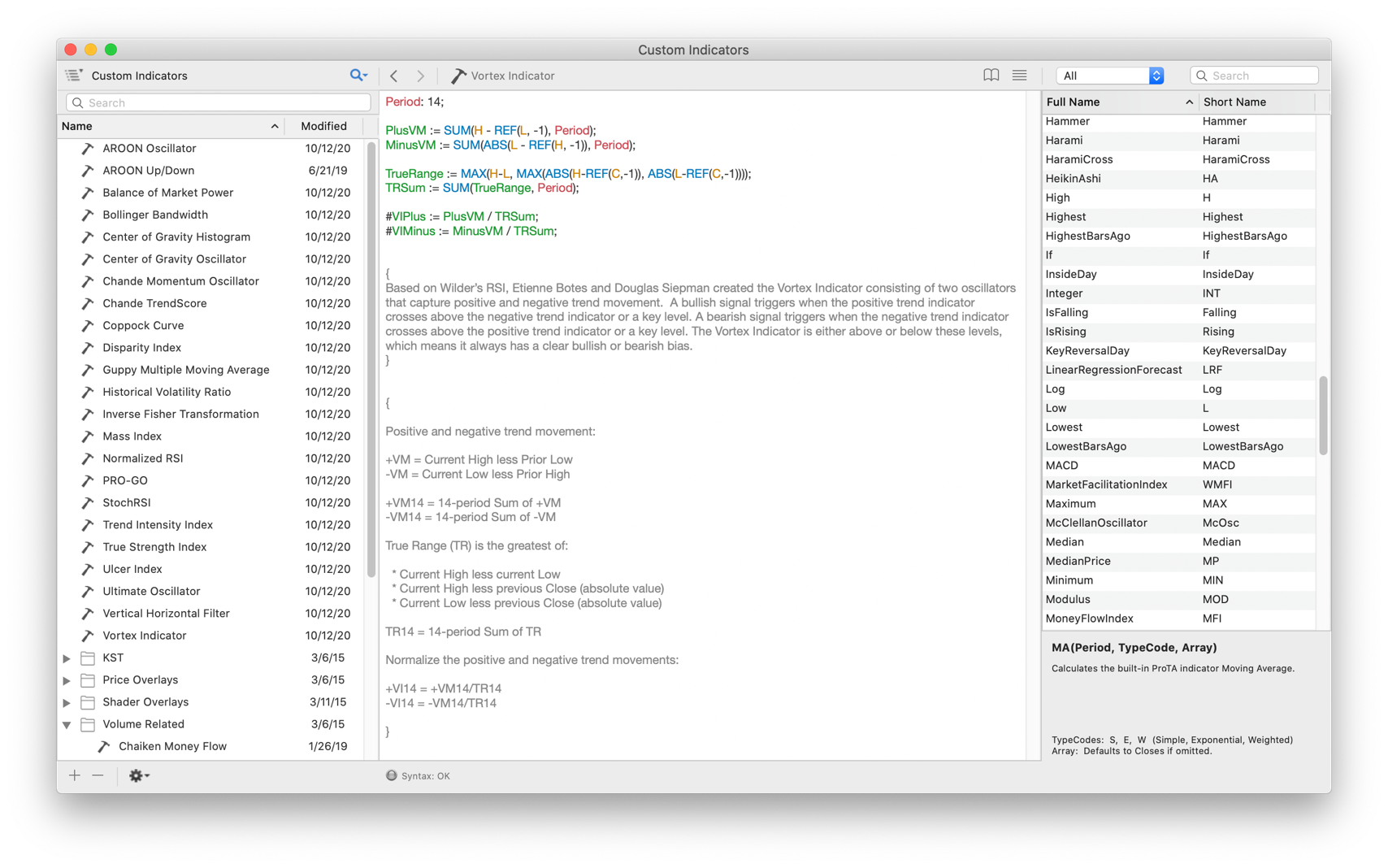This screenshot has width=1388, height=868.
Task: Remove indicator with the minus button
Action: point(98,775)
